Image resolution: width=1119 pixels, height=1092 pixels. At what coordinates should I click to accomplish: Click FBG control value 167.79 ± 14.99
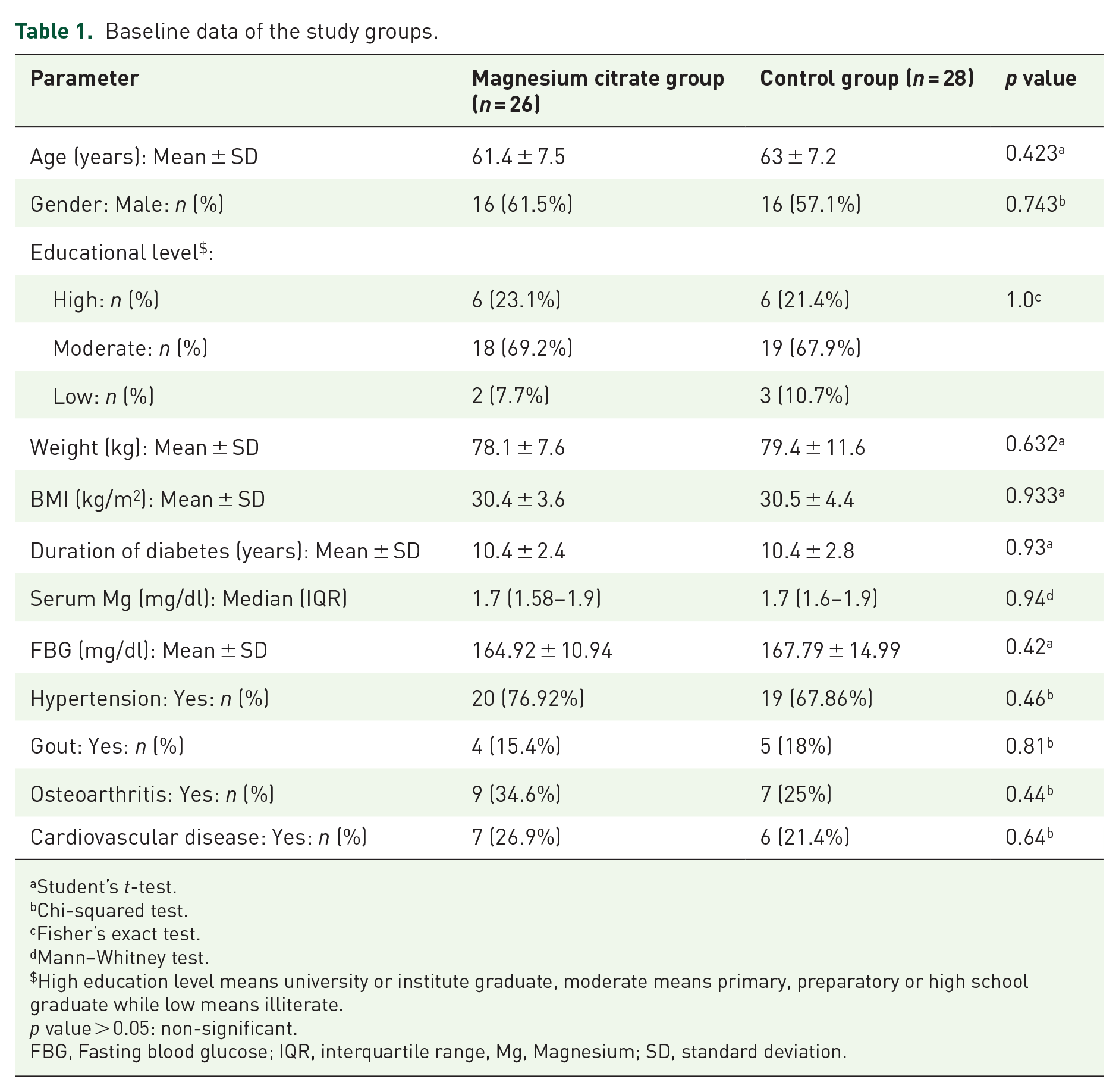click(830, 651)
